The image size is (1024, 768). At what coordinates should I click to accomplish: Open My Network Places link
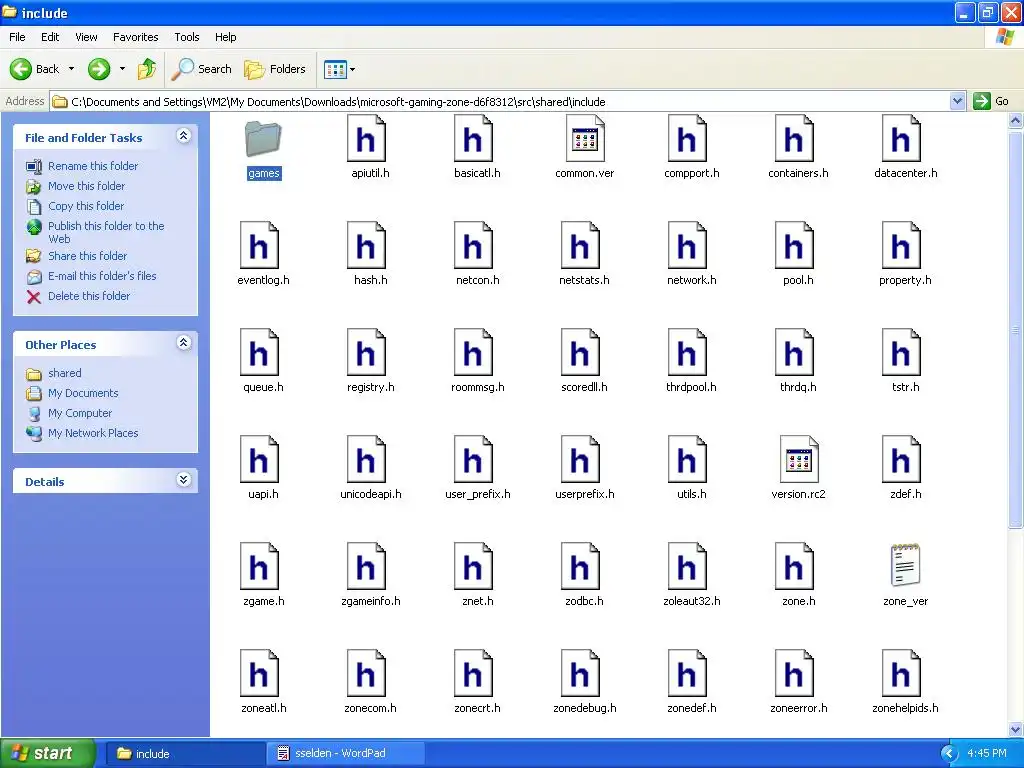pos(93,433)
